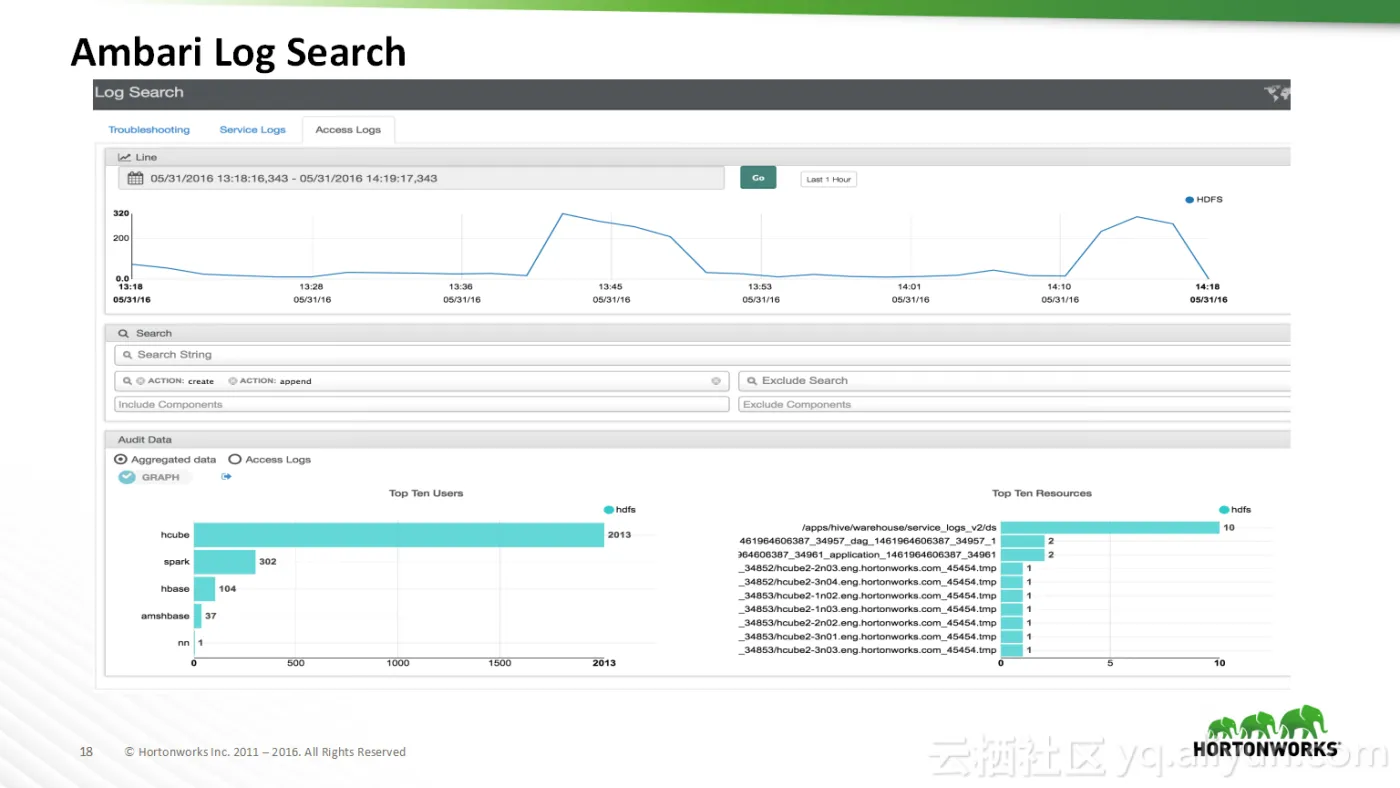The height and width of the screenshot is (788, 1400).
Task: Click the '14:10' time axis label
Action: 1058,287
